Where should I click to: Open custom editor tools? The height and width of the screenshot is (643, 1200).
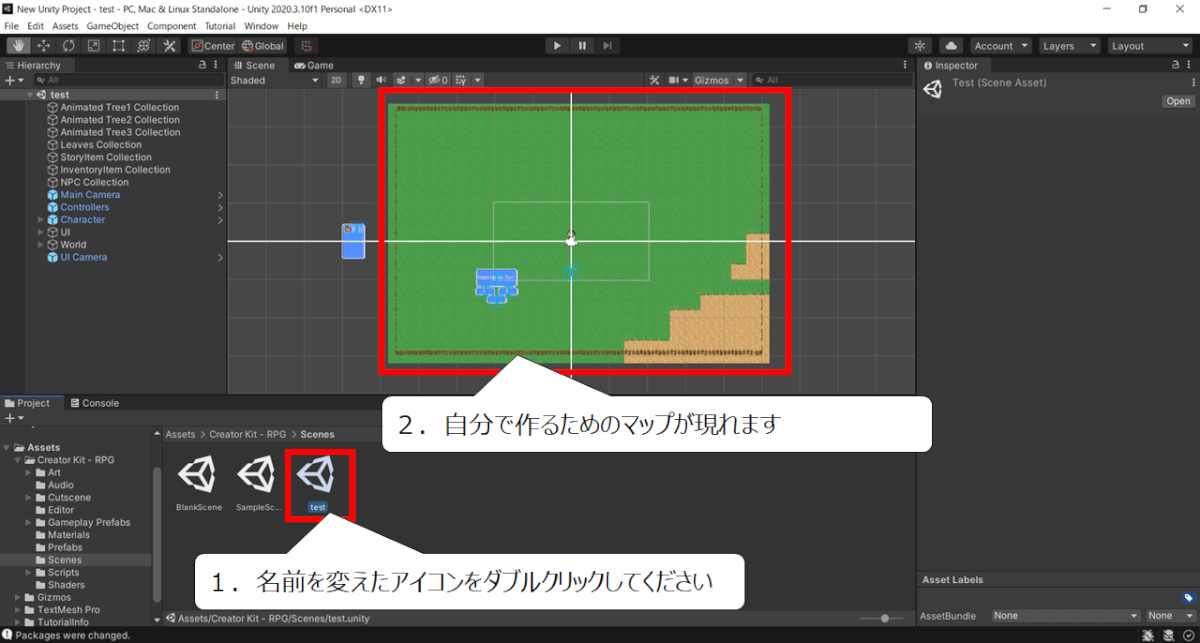tap(169, 46)
